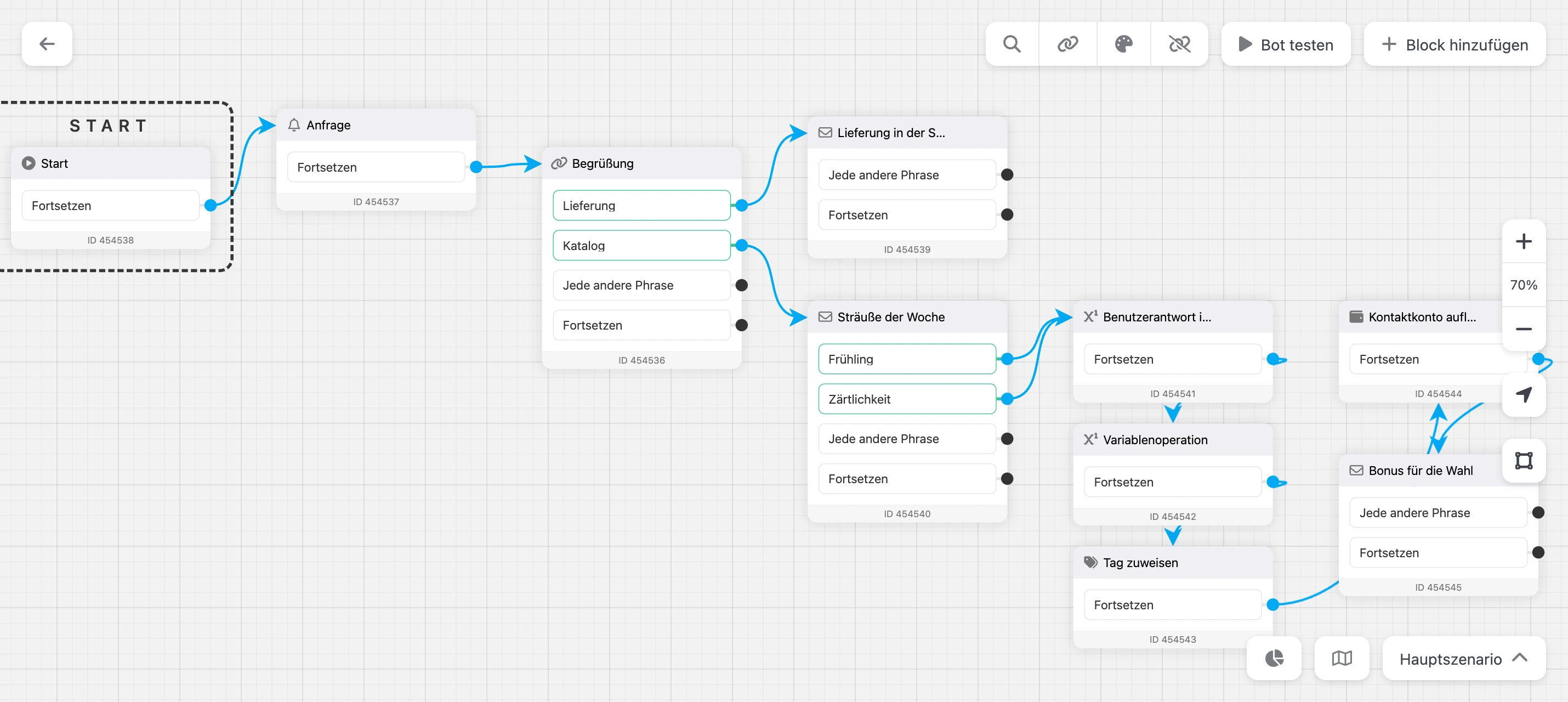Click blue connector dot next to Frühling
Screen dimensions: 1568x702
1007,359
